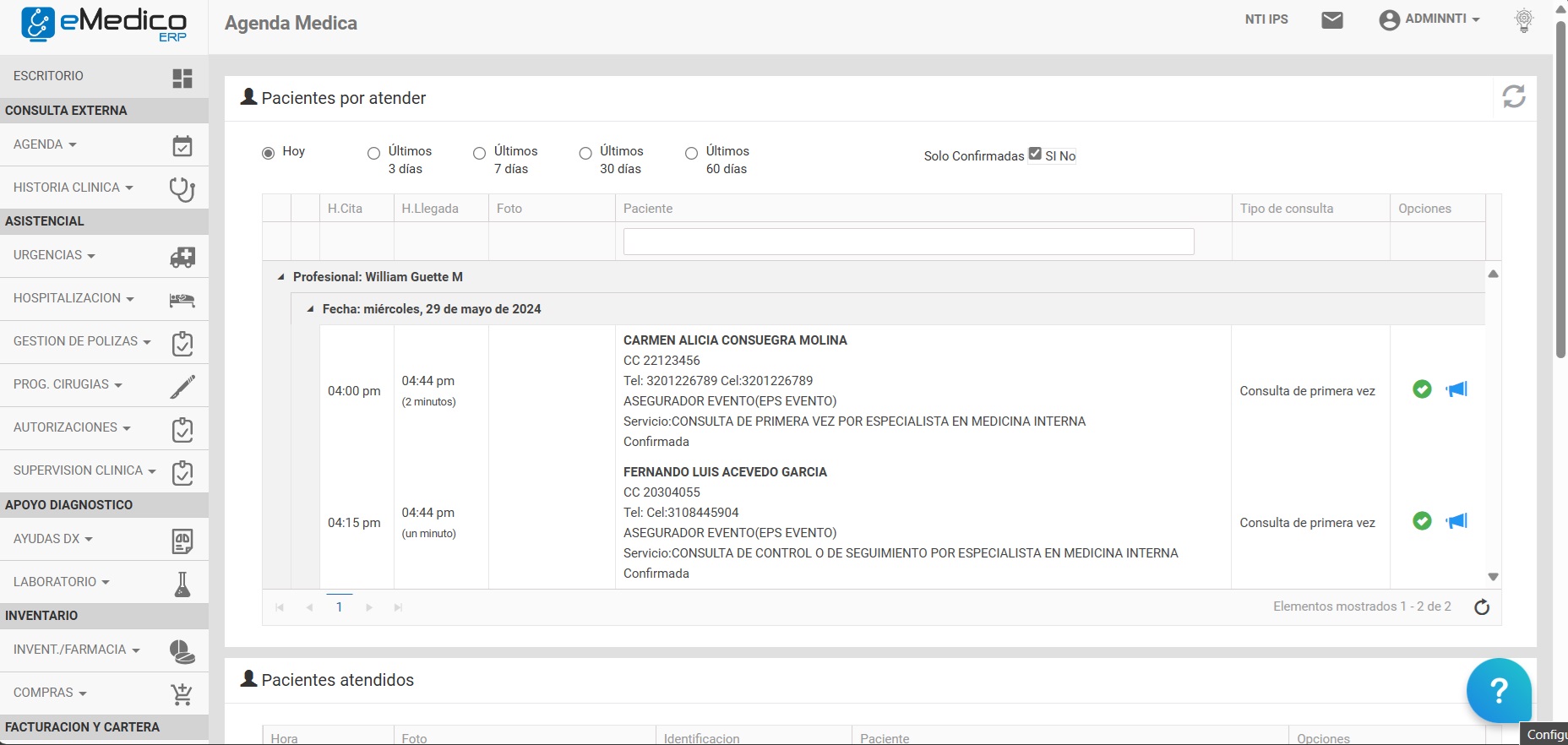Go to the last grid page
Screen dimensions: 1568x745
click(398, 607)
